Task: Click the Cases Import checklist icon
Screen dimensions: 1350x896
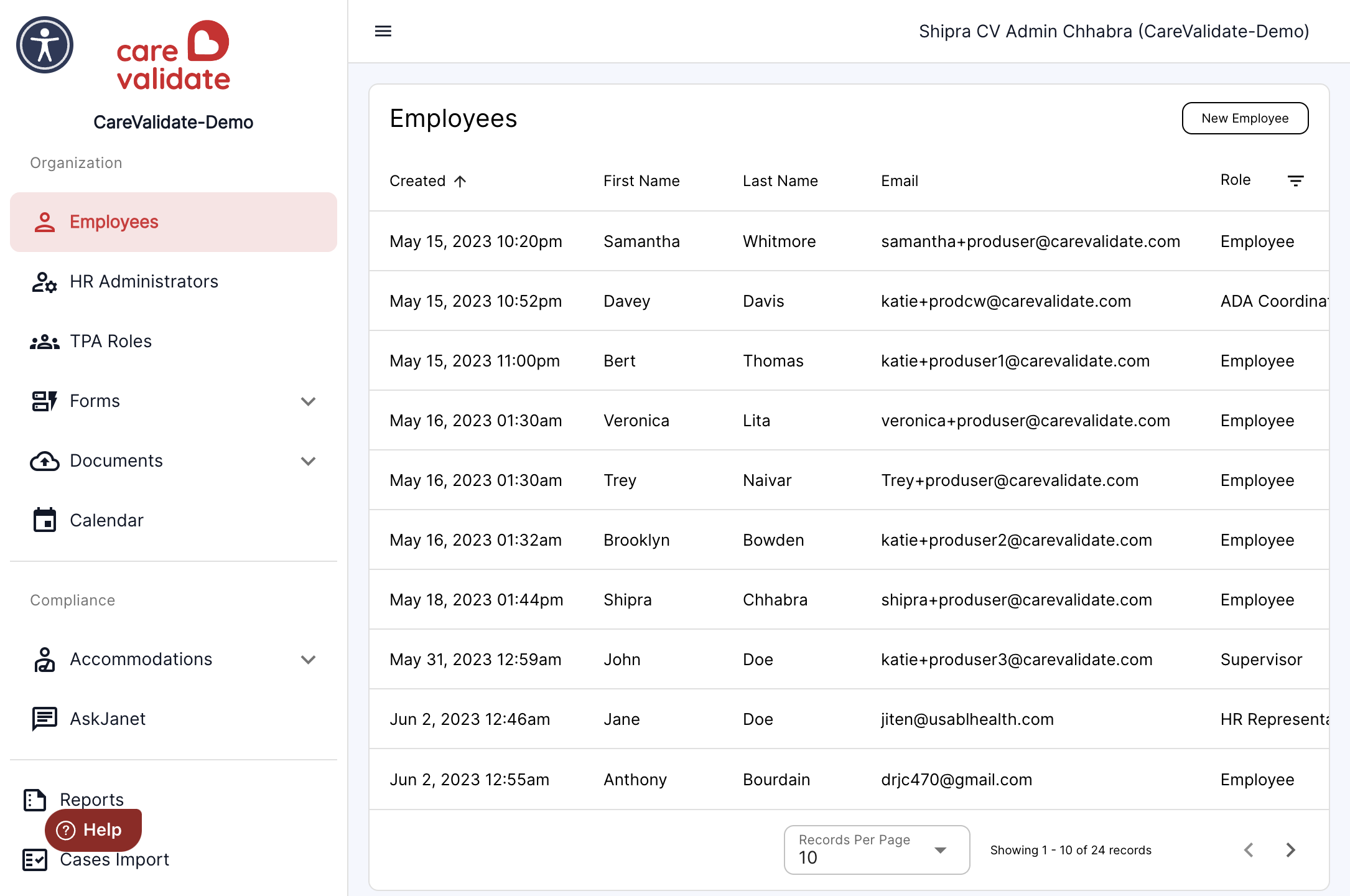Action: 35,859
